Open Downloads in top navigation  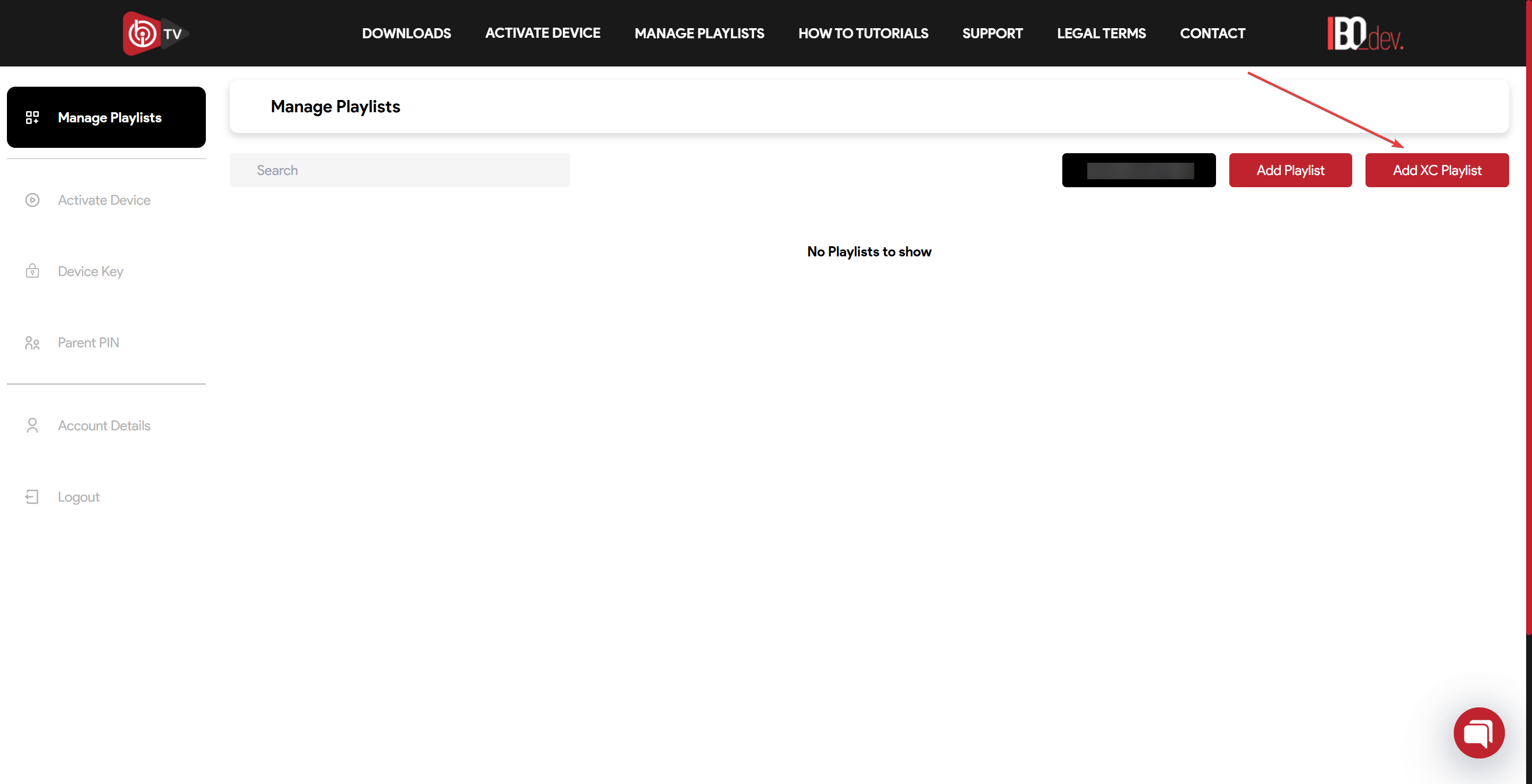tap(406, 34)
